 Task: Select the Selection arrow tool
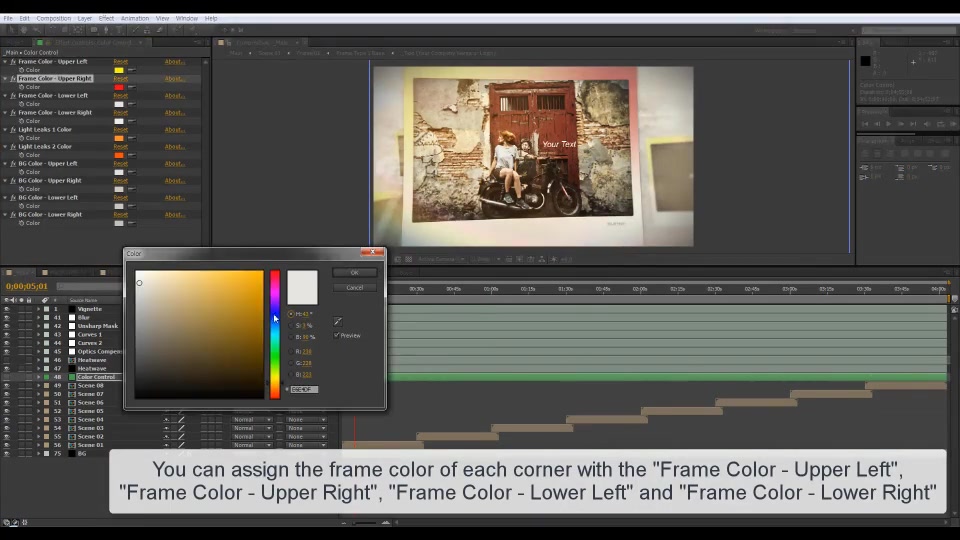[11, 29]
